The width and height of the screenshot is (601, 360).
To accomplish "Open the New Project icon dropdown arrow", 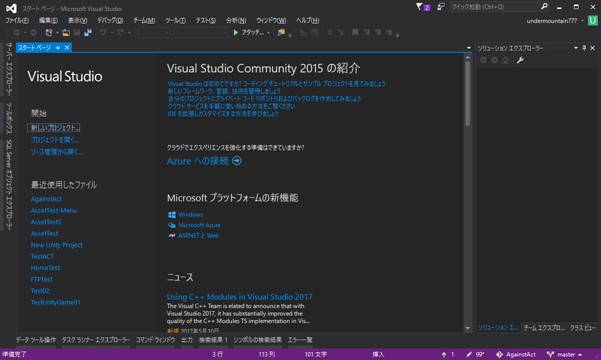I will 57,33.
